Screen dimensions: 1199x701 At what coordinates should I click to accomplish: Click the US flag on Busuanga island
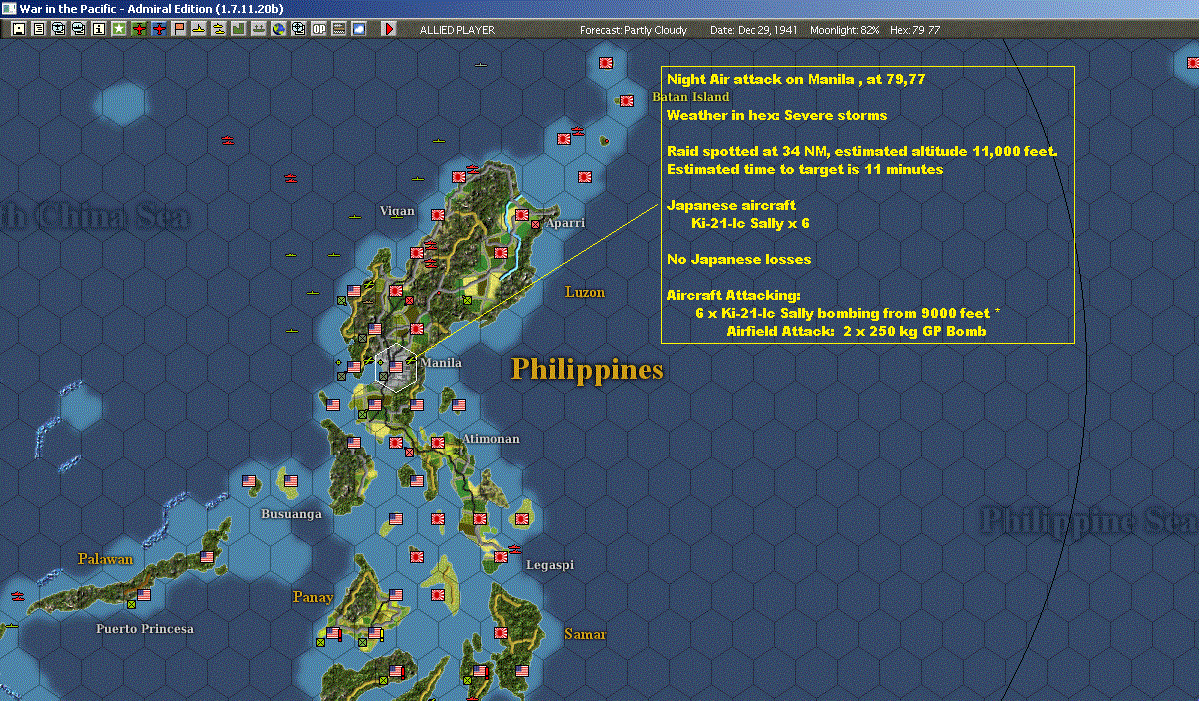[x=291, y=481]
